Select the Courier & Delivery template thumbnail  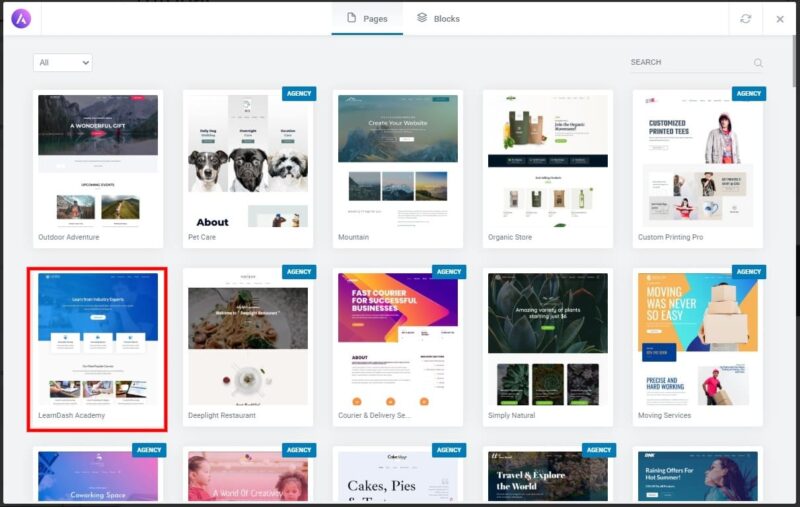pyautogui.click(x=398, y=339)
